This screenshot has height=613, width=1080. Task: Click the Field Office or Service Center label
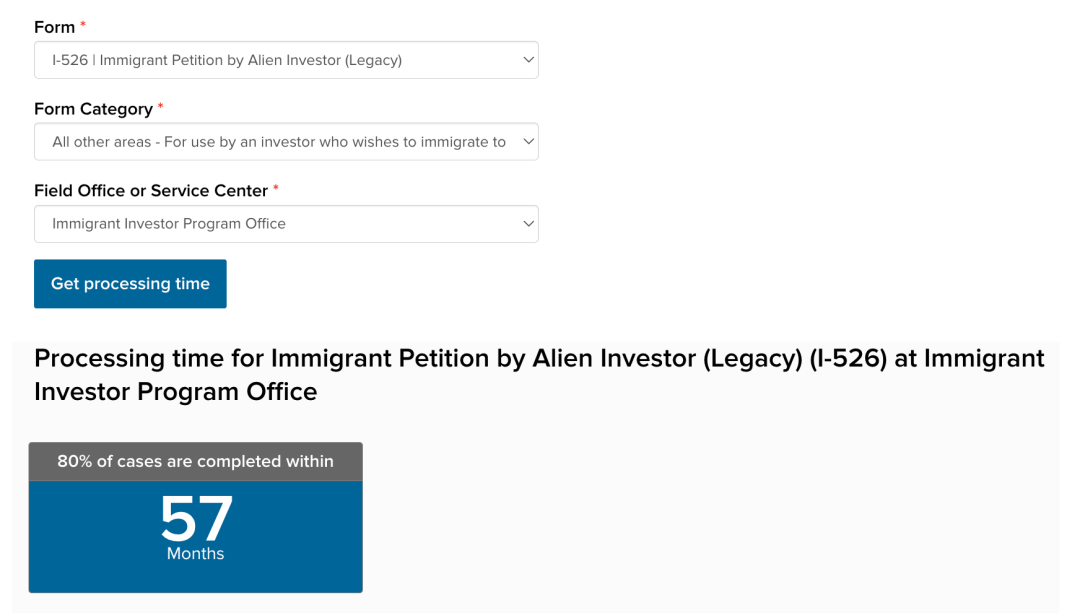coord(151,191)
